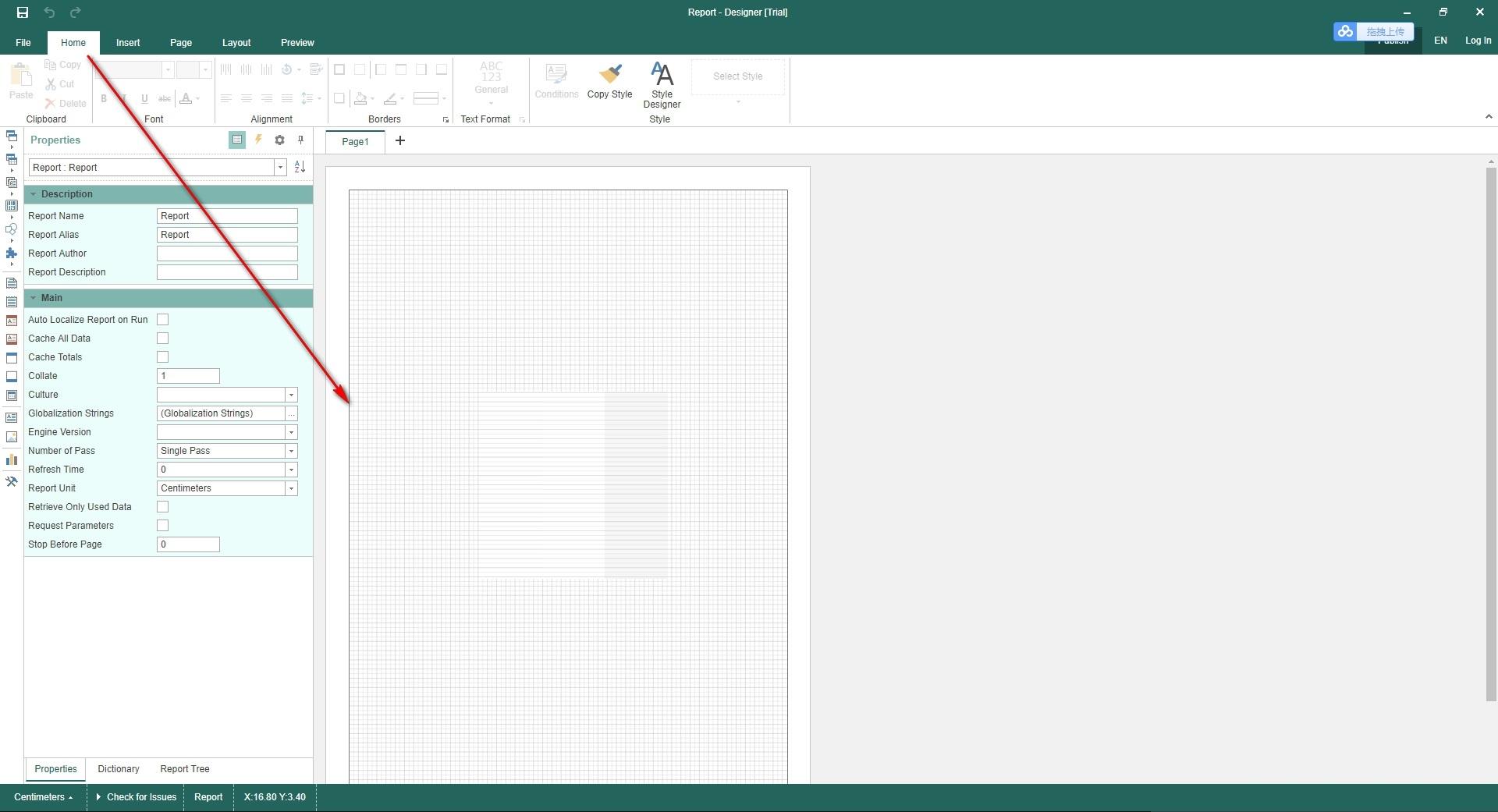Show events with the lightning bolt icon
1498x812 pixels.
pyautogui.click(x=258, y=140)
